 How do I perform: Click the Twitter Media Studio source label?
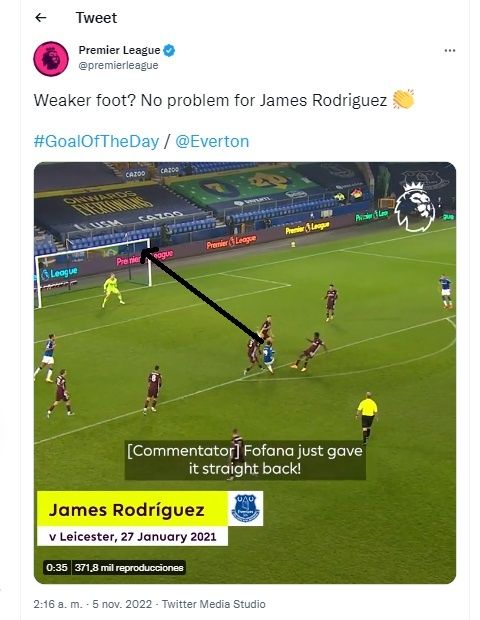[214, 604]
